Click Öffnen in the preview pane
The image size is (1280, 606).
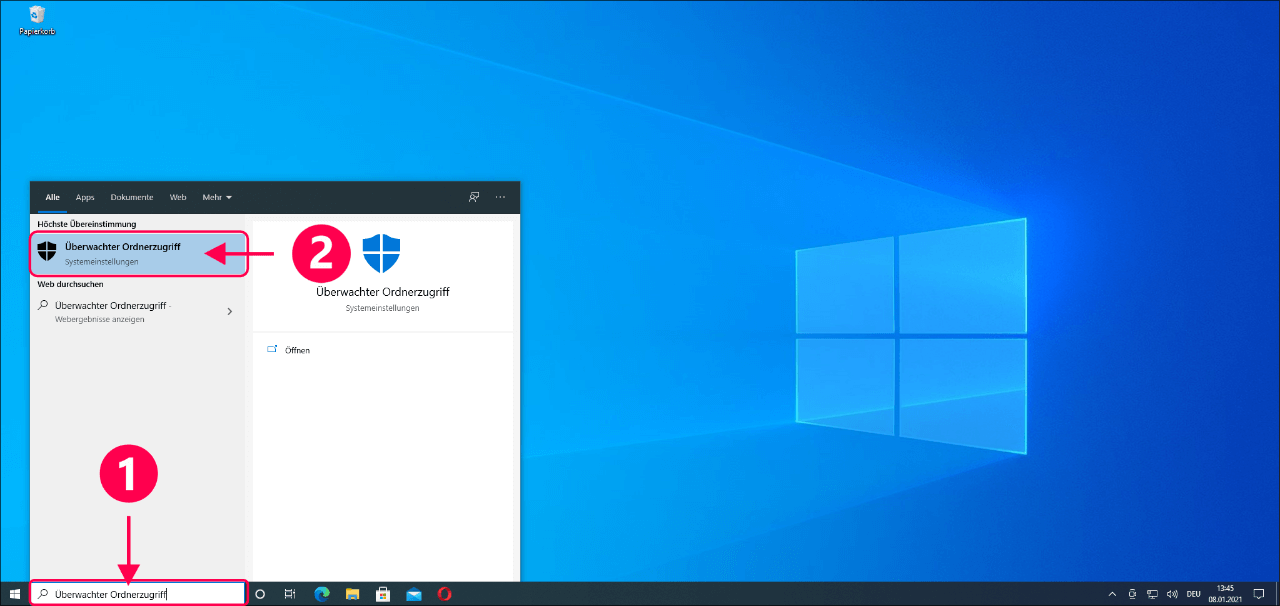pyautogui.click(x=297, y=350)
